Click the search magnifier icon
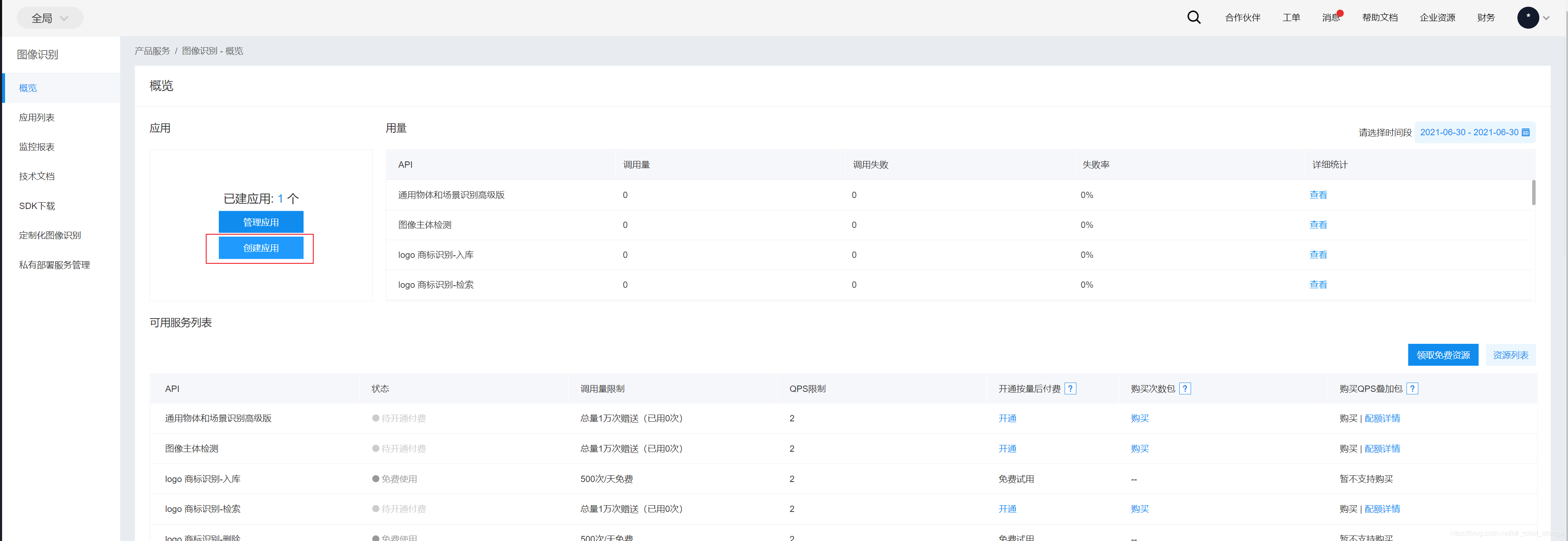This screenshot has width=1568, height=541. [1194, 18]
